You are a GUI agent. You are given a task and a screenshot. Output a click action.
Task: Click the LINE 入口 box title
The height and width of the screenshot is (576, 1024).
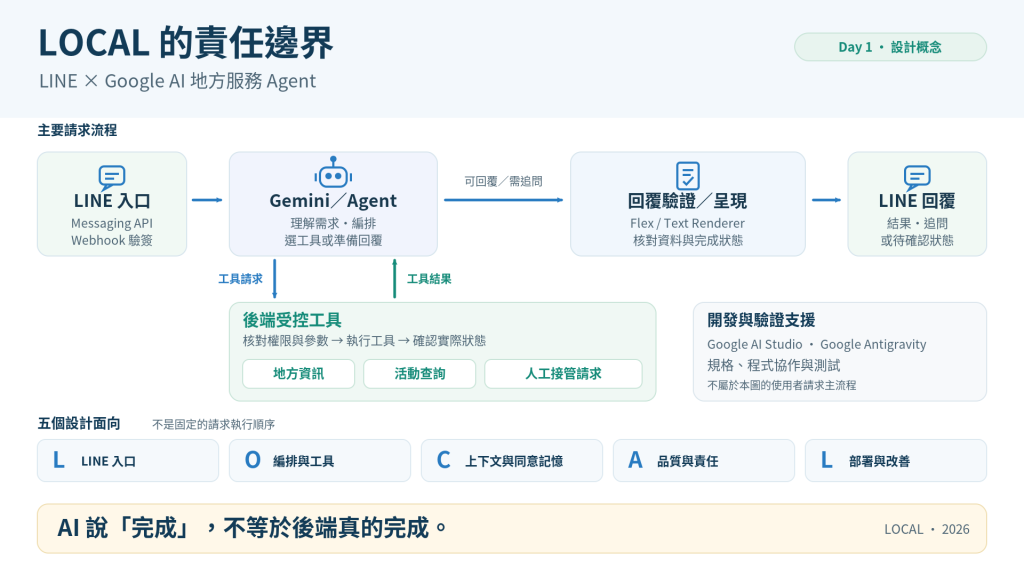(x=112, y=201)
